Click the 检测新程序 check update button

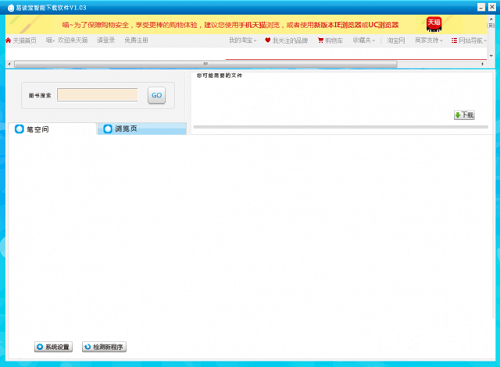pyautogui.click(x=104, y=347)
